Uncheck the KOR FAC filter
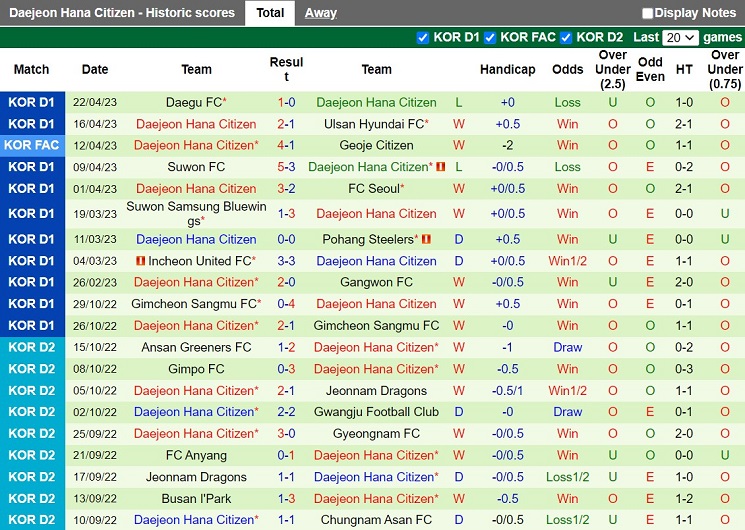 490,38
